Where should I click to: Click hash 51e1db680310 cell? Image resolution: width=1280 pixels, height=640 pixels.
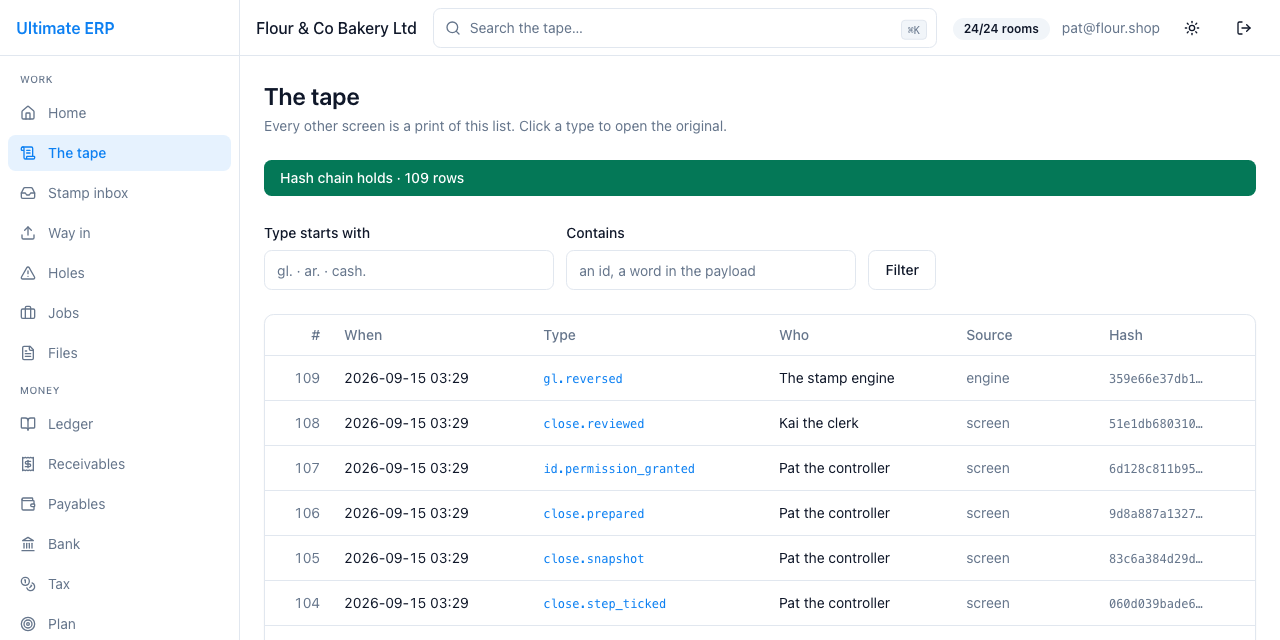tap(1156, 424)
